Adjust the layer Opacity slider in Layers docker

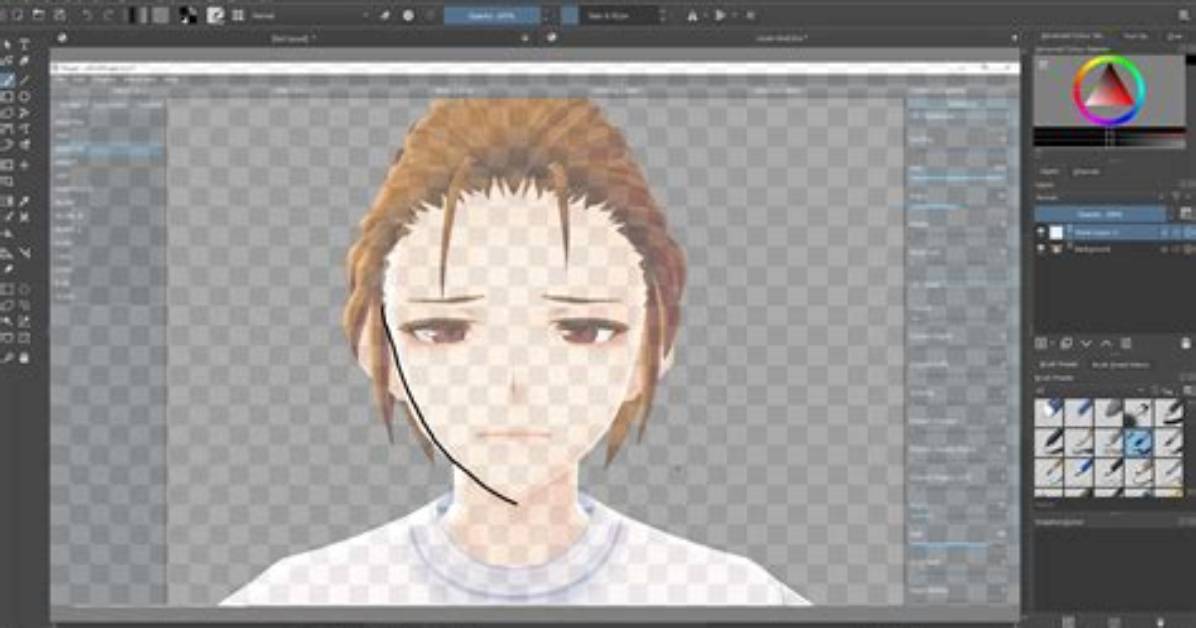coord(1101,214)
